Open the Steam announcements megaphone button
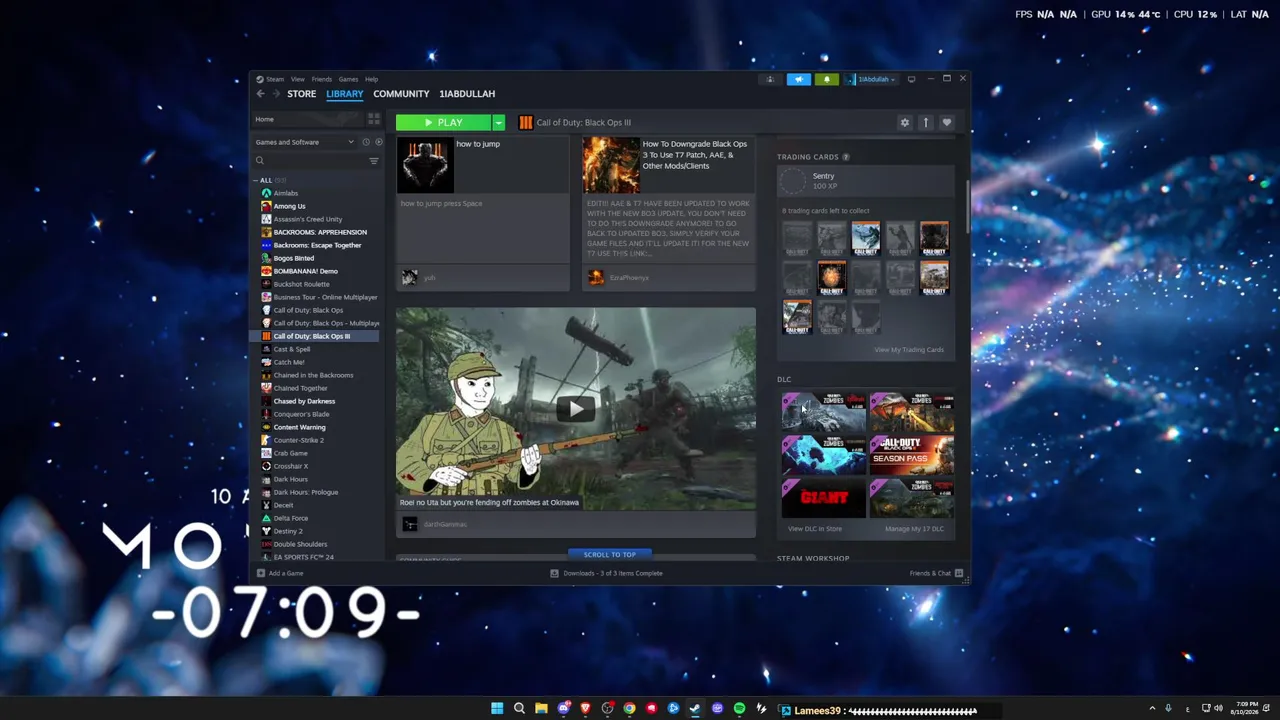This screenshot has height=720, width=1280. 798,79
